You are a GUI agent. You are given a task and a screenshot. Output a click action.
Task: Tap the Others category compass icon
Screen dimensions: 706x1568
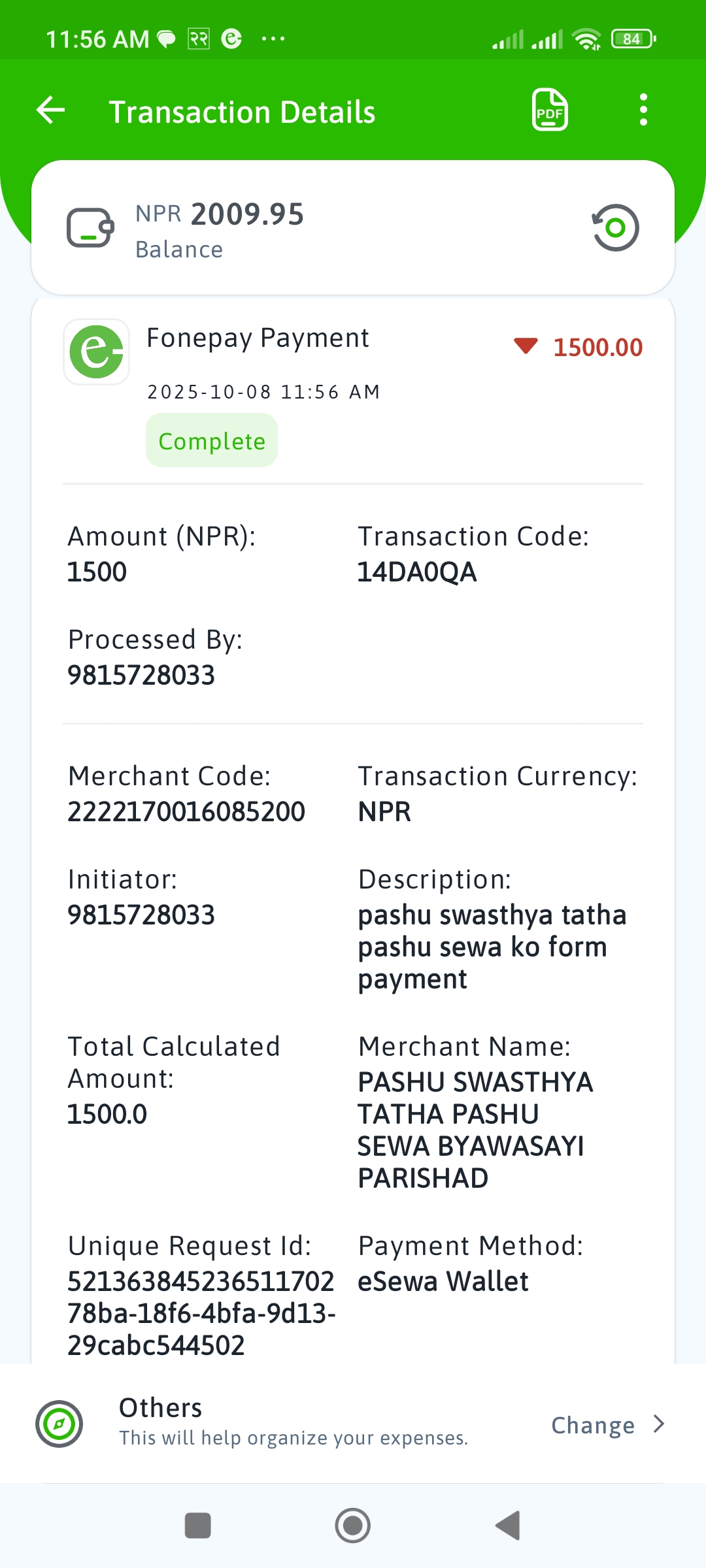[59, 1424]
